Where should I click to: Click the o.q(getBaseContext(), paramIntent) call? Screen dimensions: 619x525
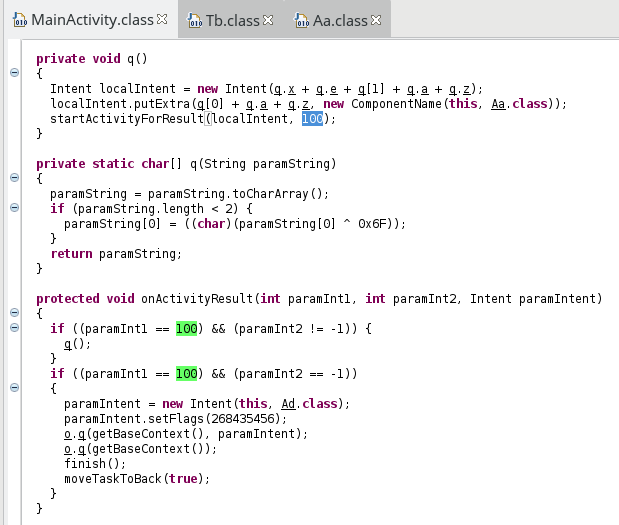tap(186, 434)
